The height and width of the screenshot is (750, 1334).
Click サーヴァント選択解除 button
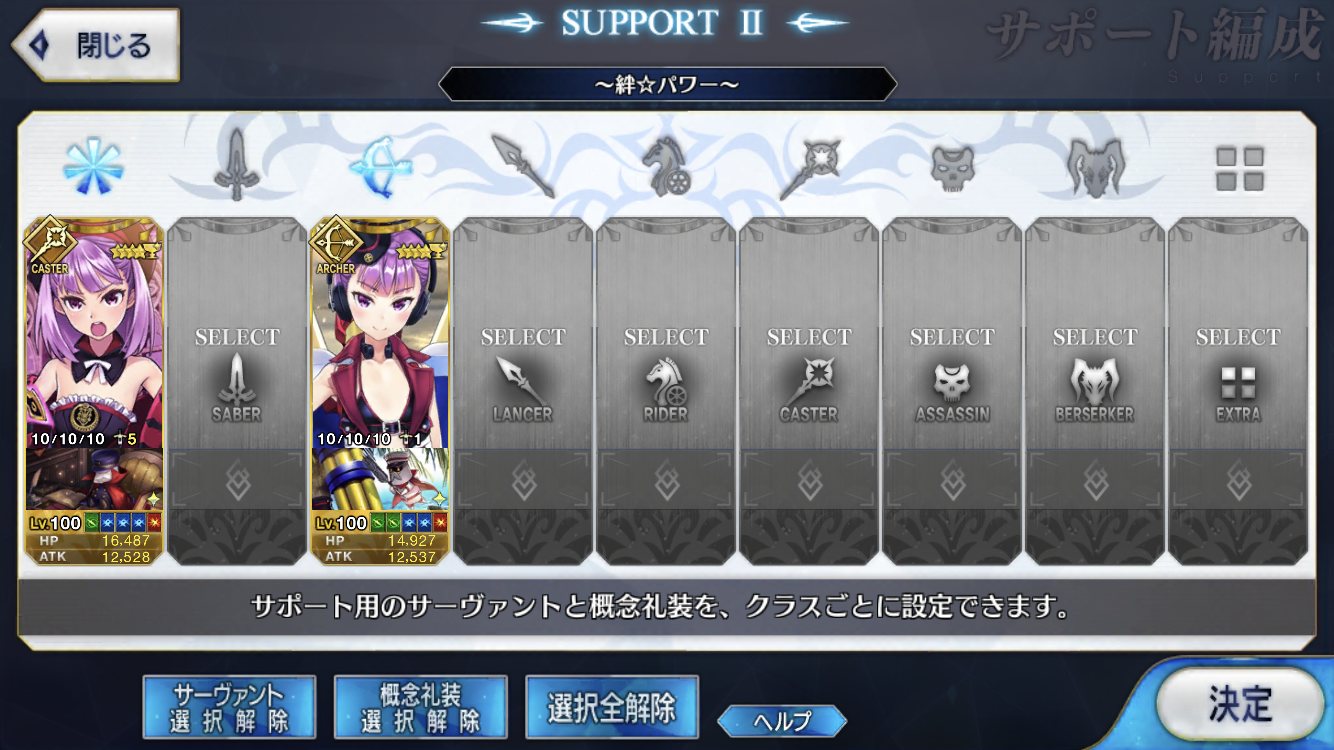point(230,706)
